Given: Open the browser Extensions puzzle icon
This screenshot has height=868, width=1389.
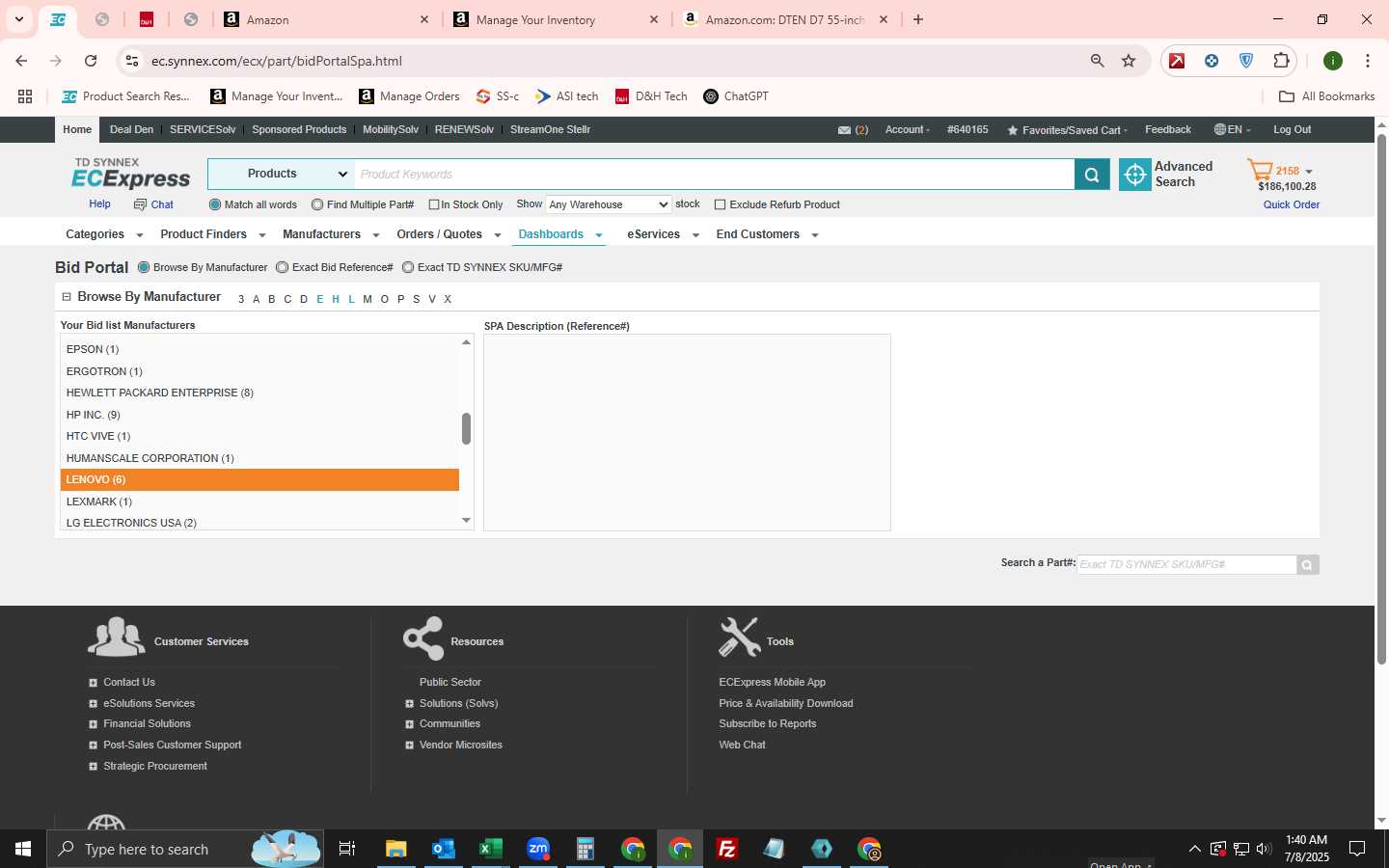Looking at the screenshot, I should [x=1281, y=61].
